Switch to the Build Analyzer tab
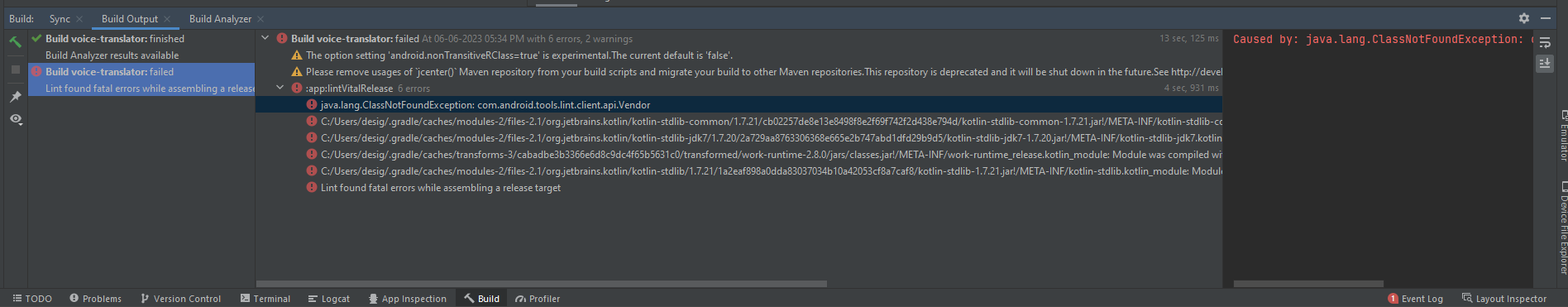Screen dimensions: 1568x307 (220, 19)
